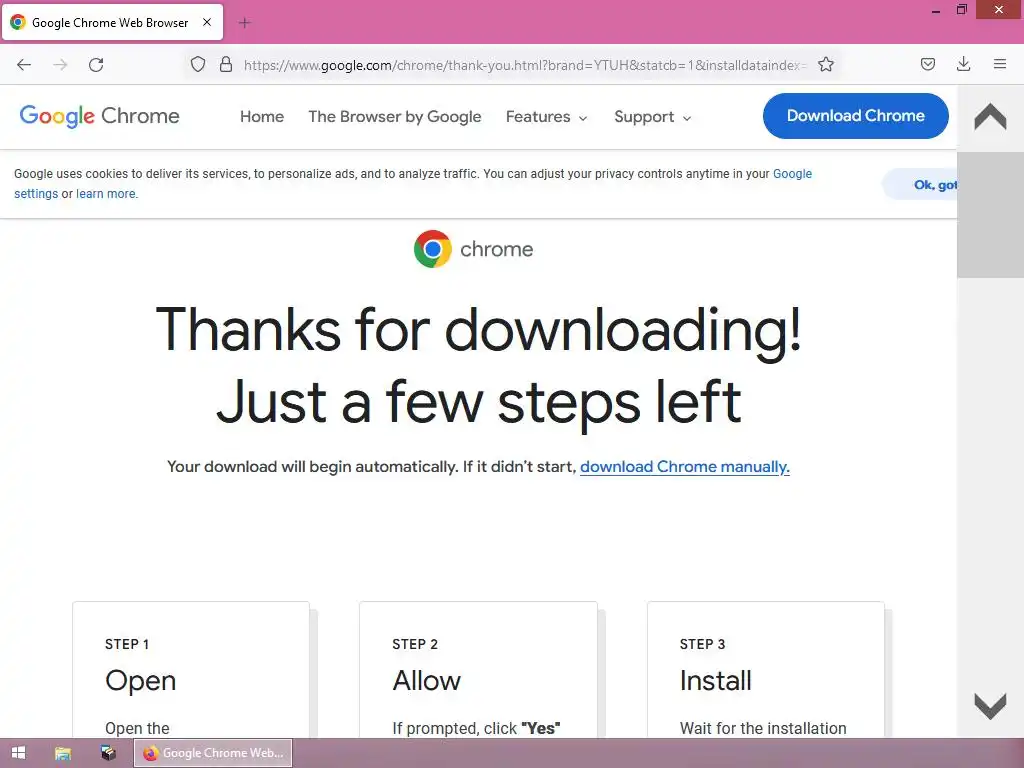Click the scrollbar up arrow
The height and width of the screenshot is (768, 1024).
pyautogui.click(x=990, y=118)
